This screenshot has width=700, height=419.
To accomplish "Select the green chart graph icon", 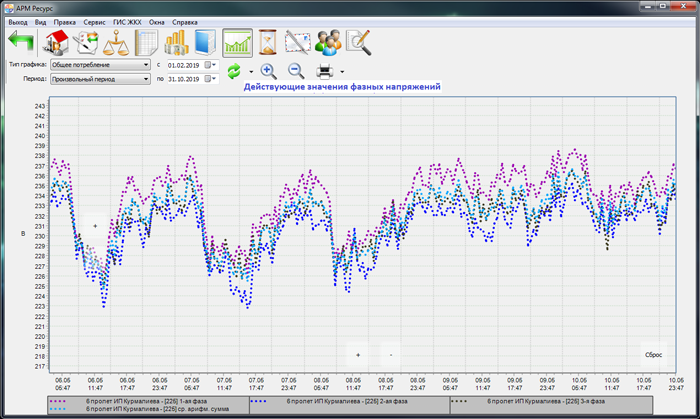I will coord(237,42).
